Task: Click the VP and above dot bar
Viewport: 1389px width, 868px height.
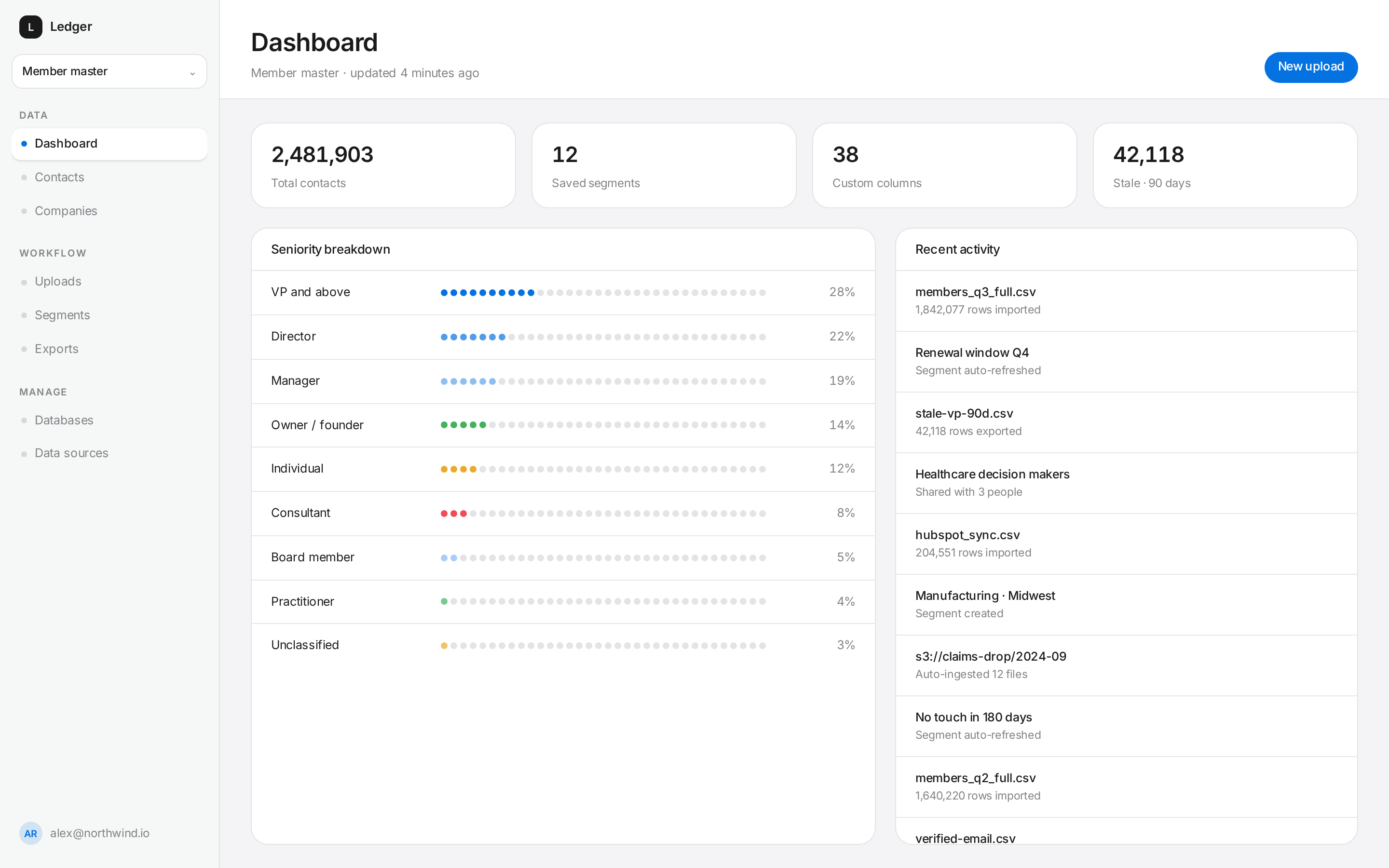Action: coord(603,293)
